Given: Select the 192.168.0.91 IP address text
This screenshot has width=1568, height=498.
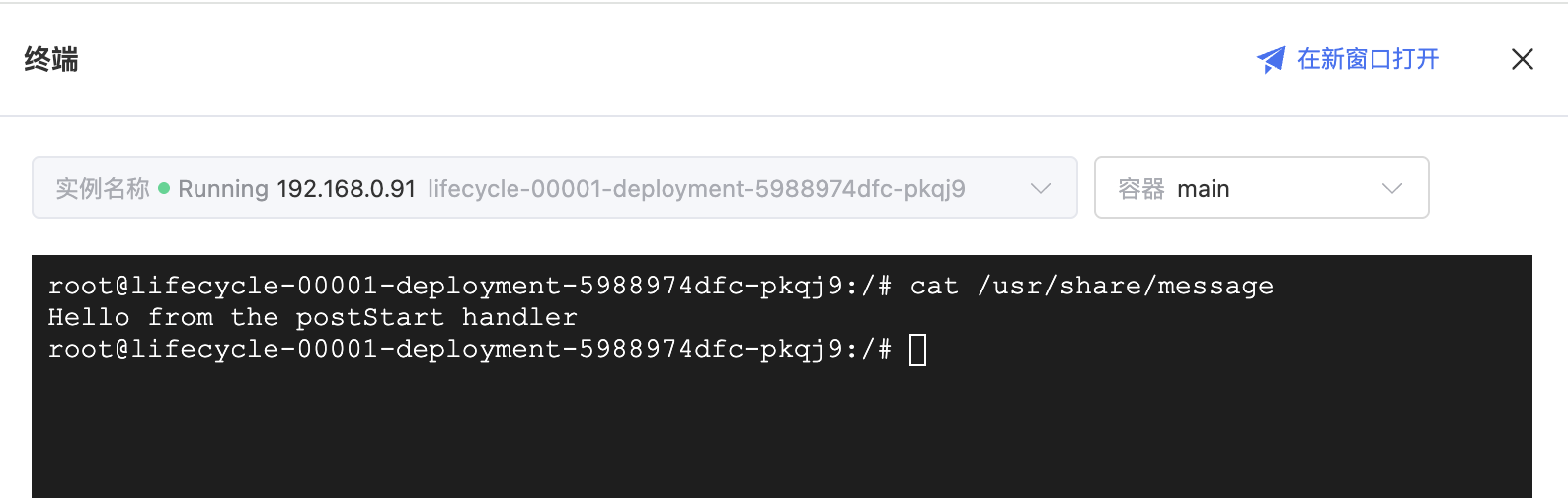Looking at the screenshot, I should [346, 188].
